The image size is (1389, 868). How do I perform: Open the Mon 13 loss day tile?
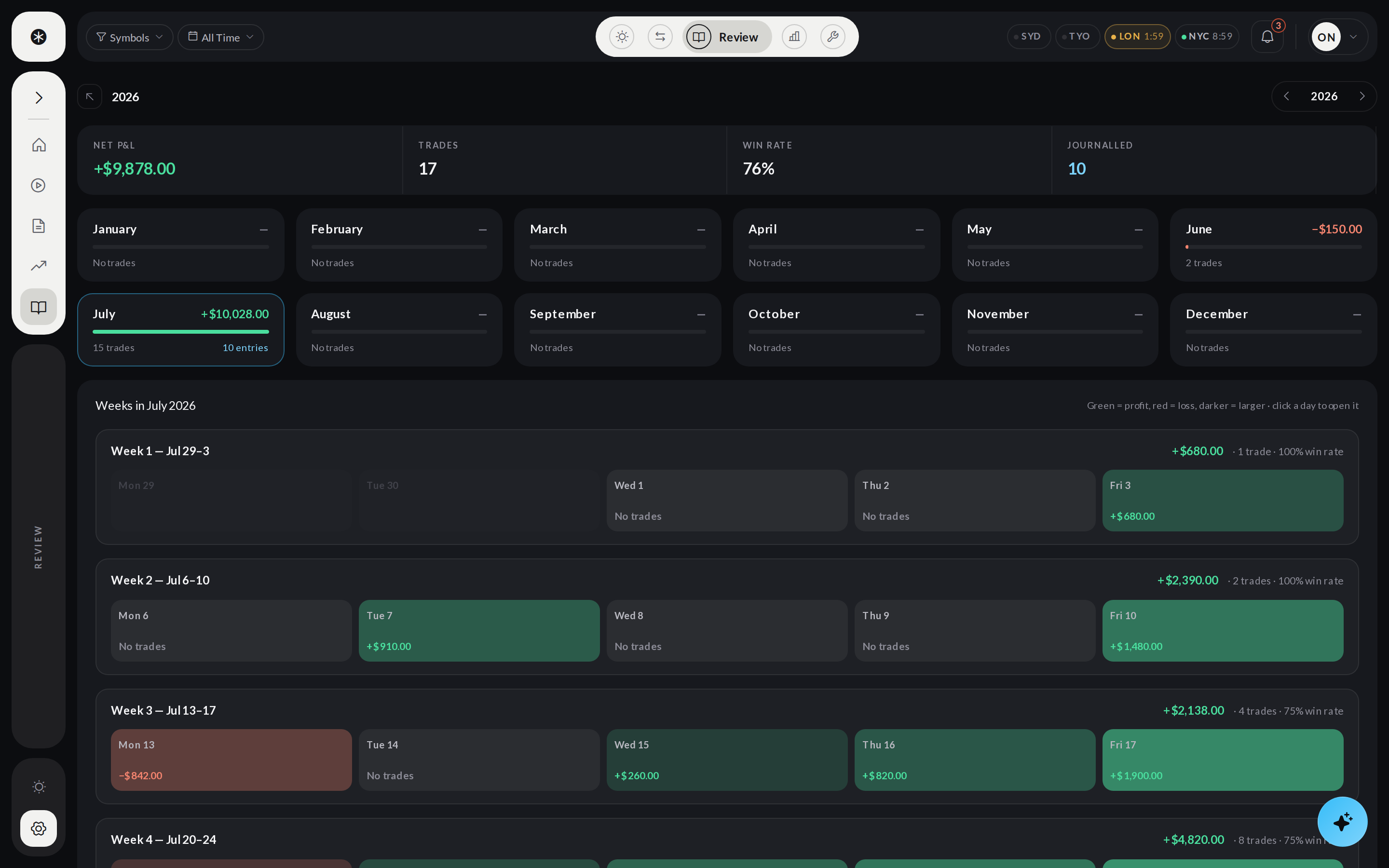pos(231,760)
